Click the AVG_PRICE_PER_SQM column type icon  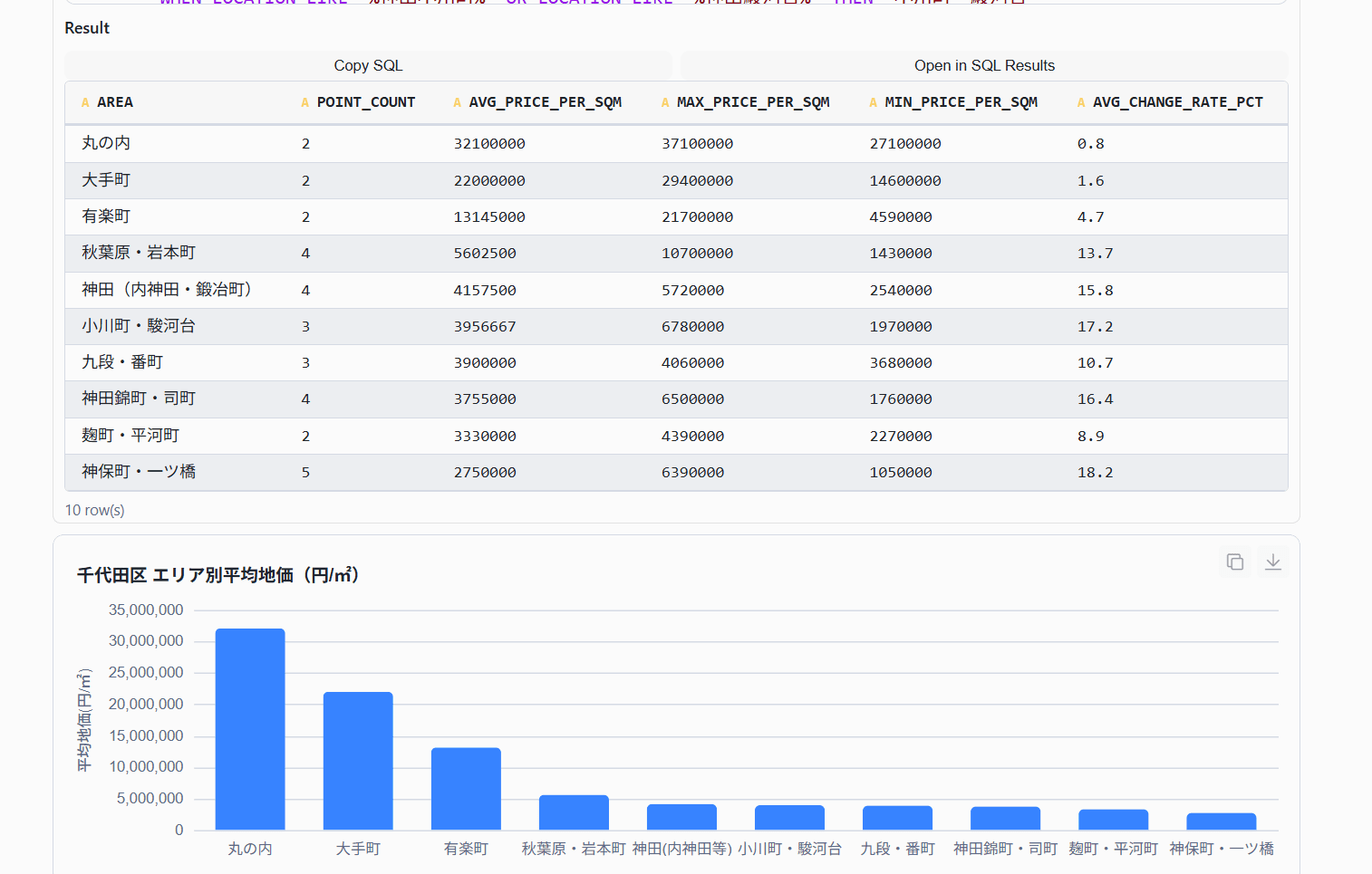[x=458, y=103]
